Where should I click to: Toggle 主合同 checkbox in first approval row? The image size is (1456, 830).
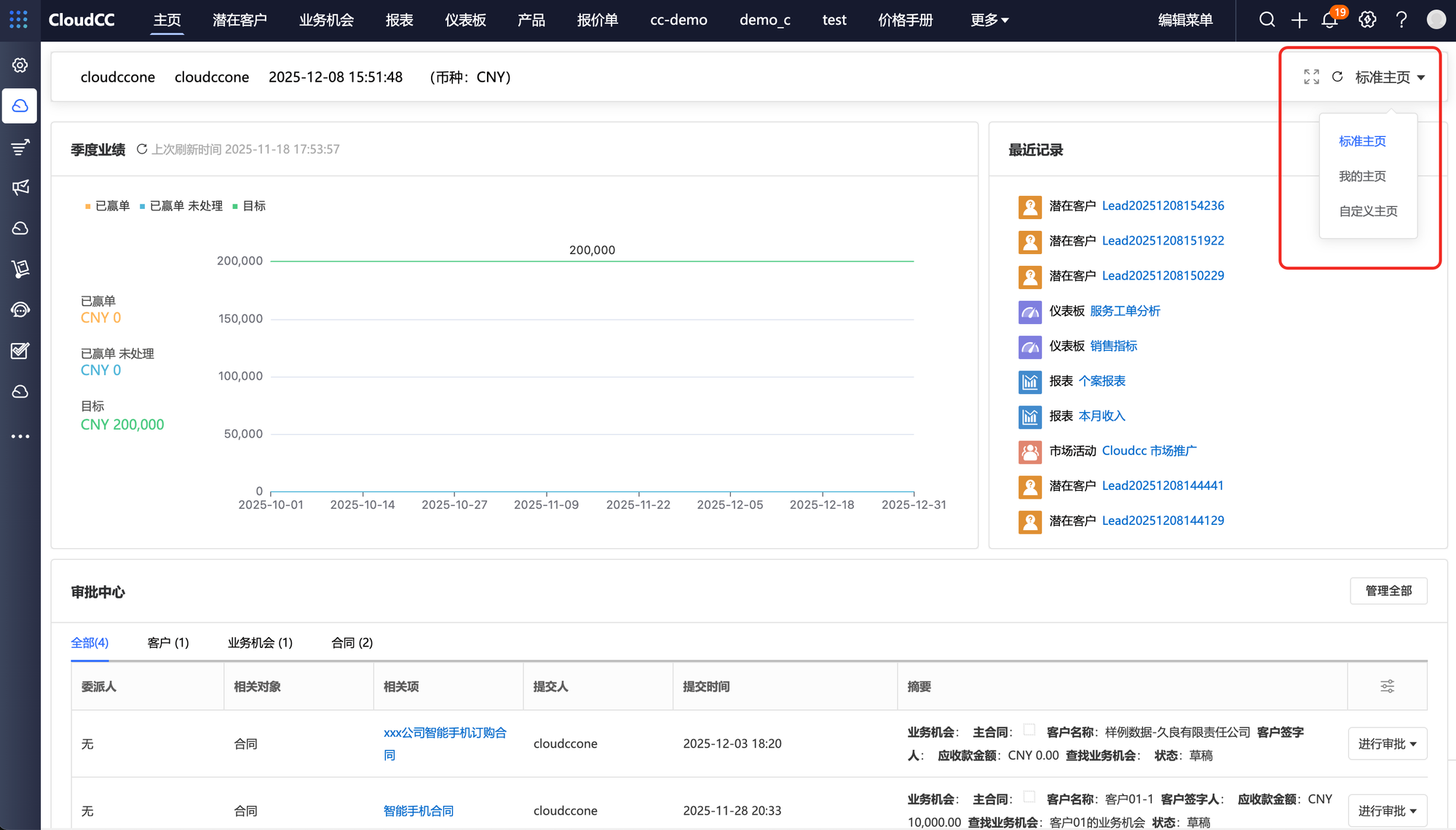[1029, 730]
